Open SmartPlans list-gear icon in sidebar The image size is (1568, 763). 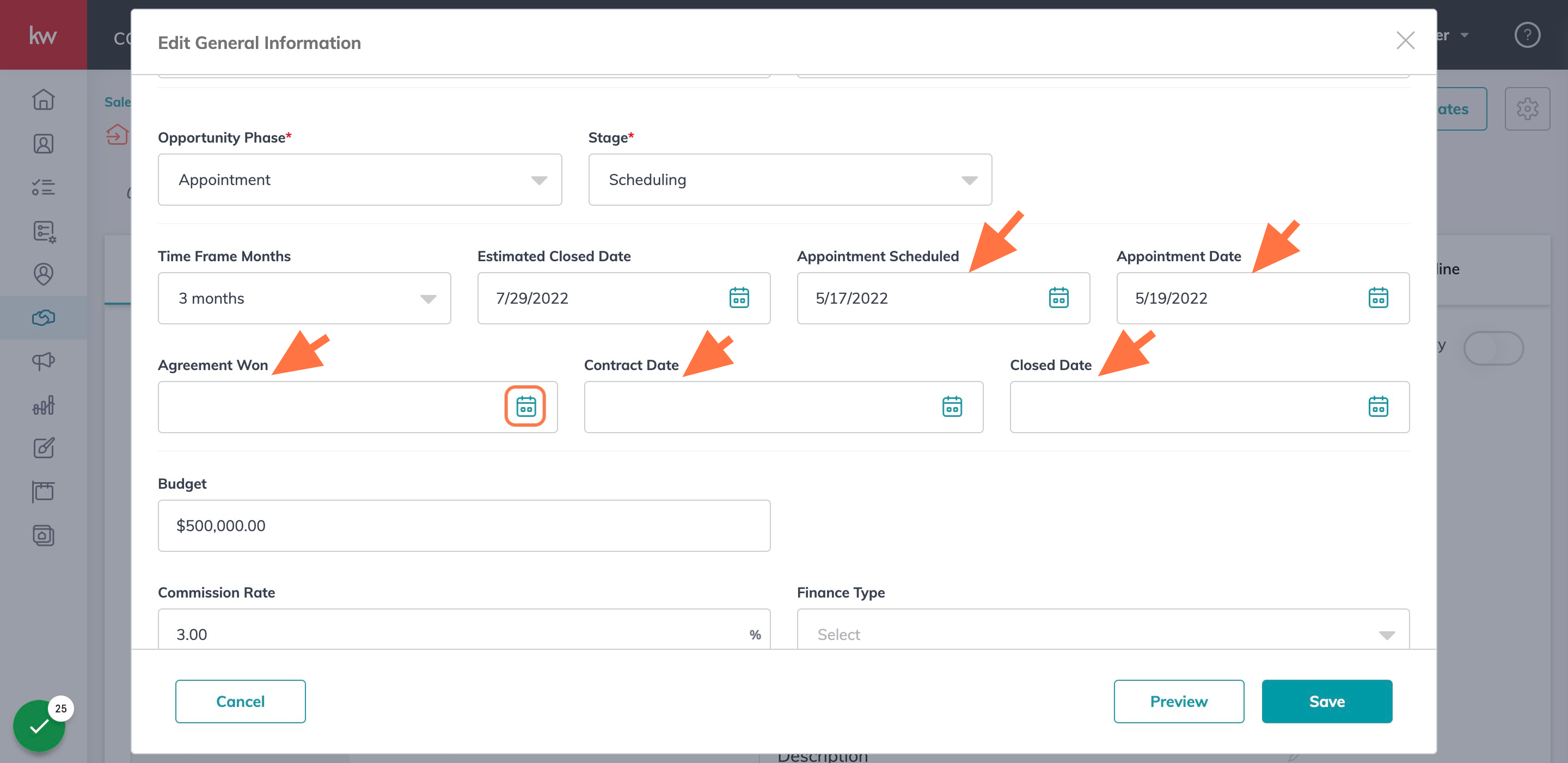(43, 231)
